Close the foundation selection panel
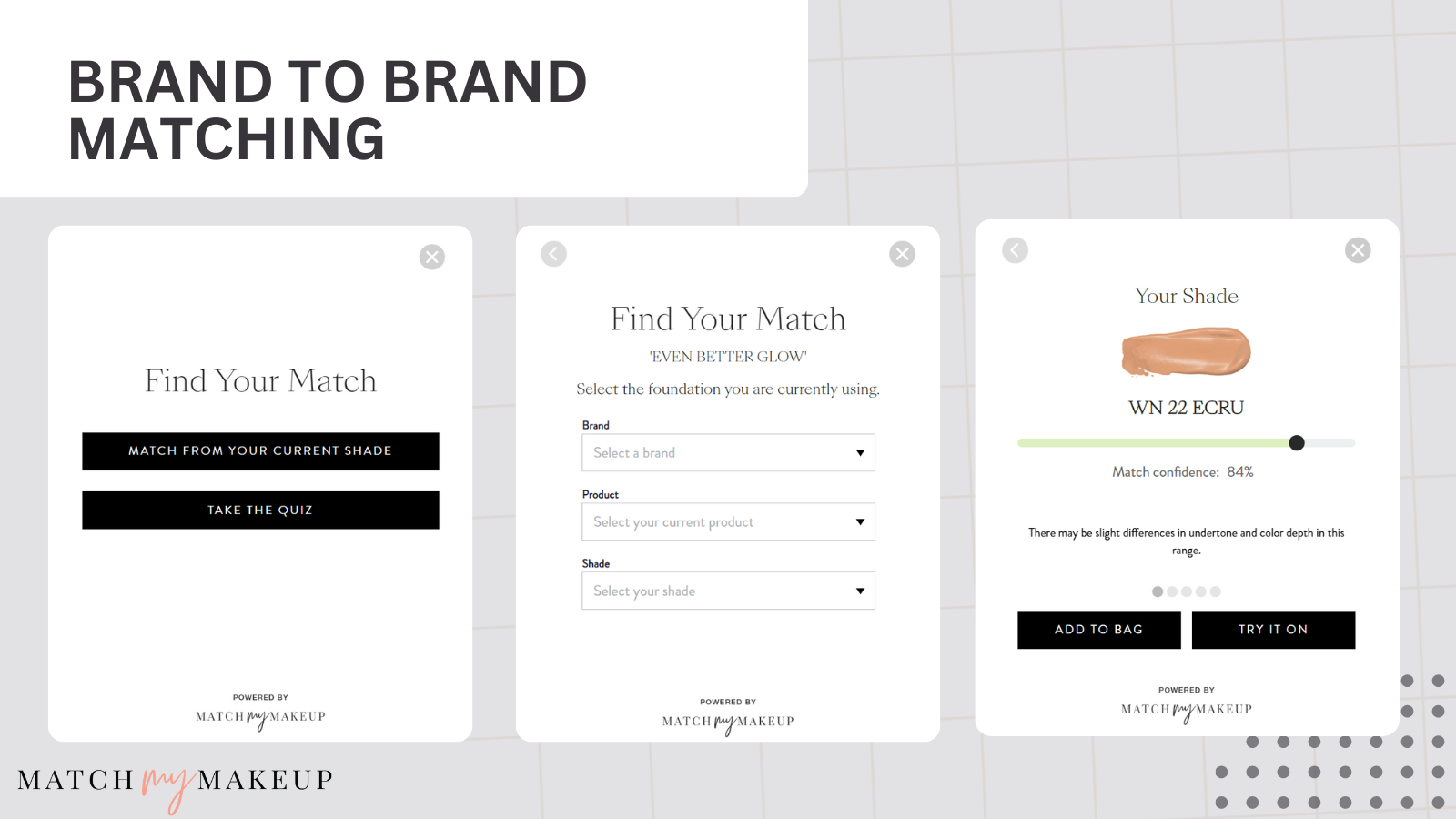The height and width of the screenshot is (819, 1456). [902, 254]
